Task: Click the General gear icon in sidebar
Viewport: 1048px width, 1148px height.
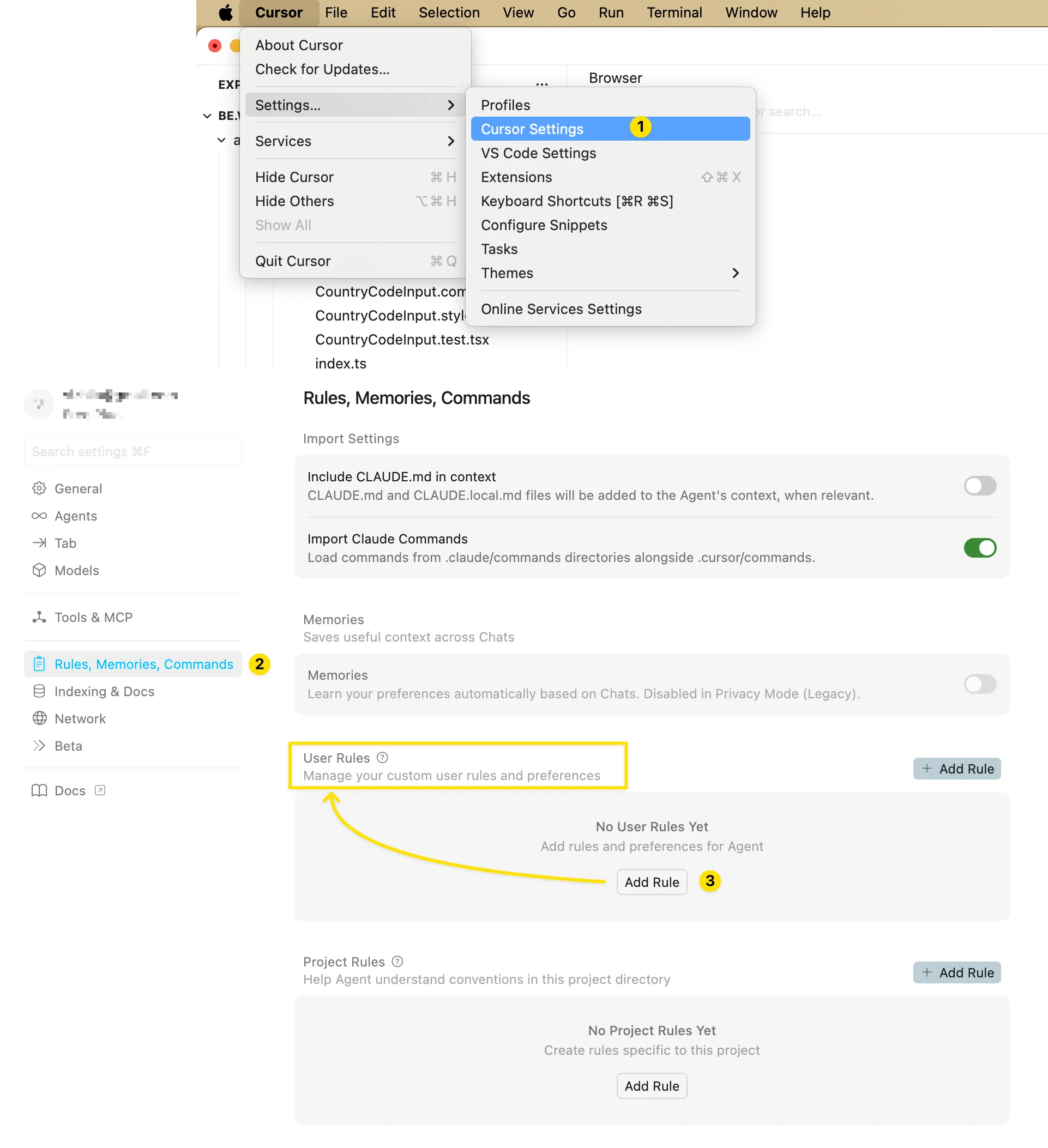Action: tap(39, 488)
